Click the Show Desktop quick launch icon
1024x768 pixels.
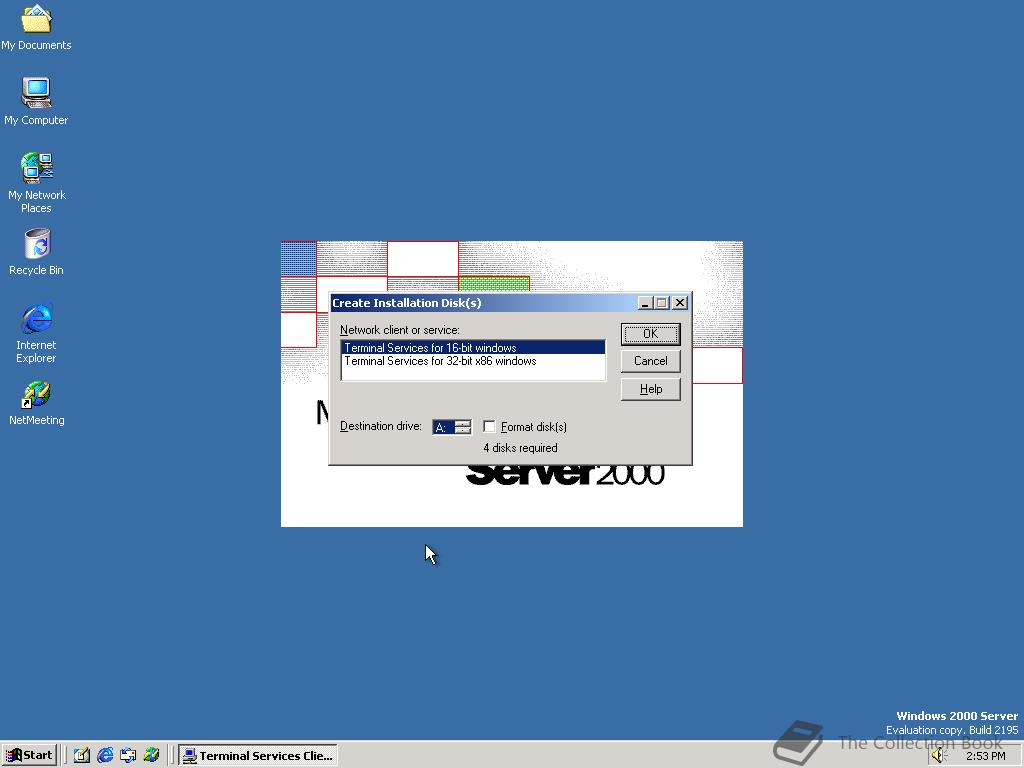pyautogui.click(x=82, y=755)
